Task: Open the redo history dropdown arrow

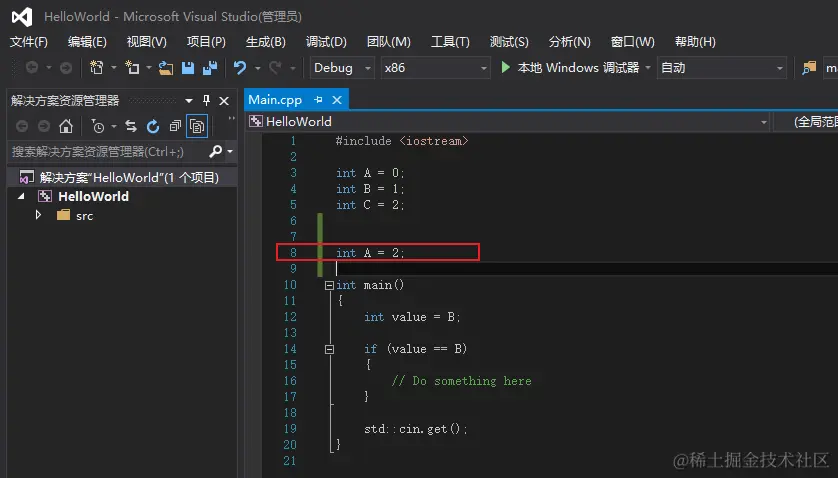Action: pos(292,68)
